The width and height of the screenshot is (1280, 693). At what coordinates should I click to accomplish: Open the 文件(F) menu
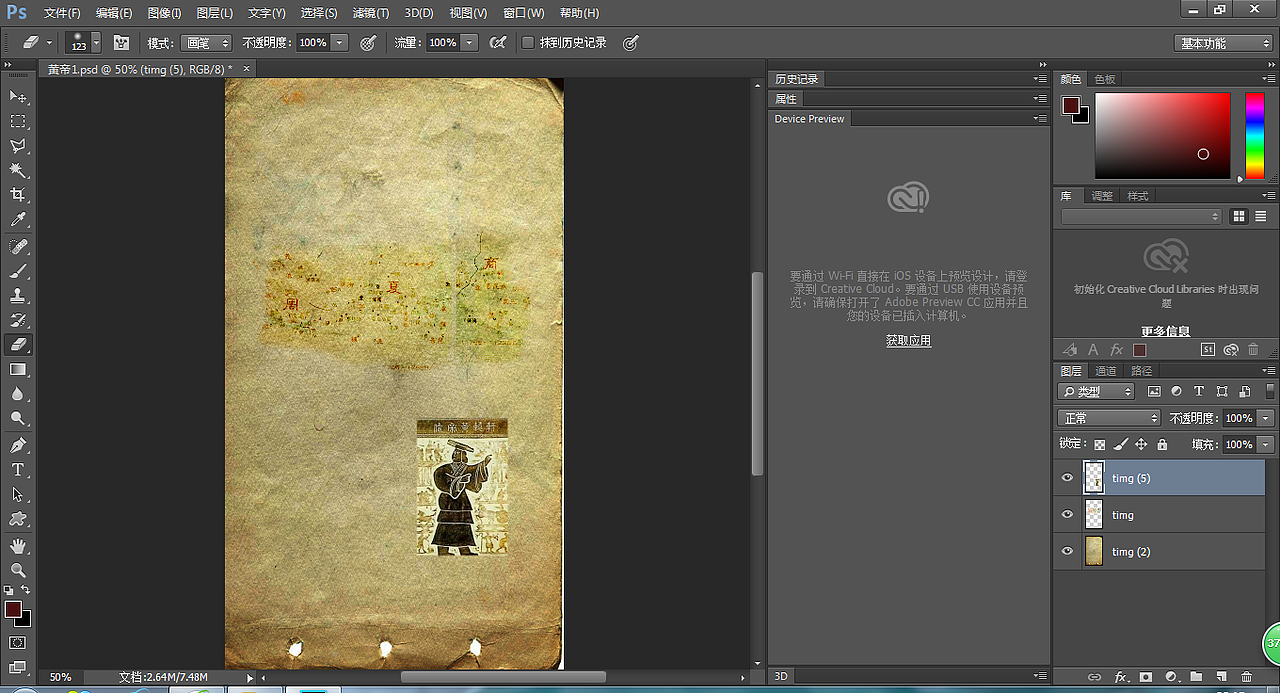[x=61, y=13]
